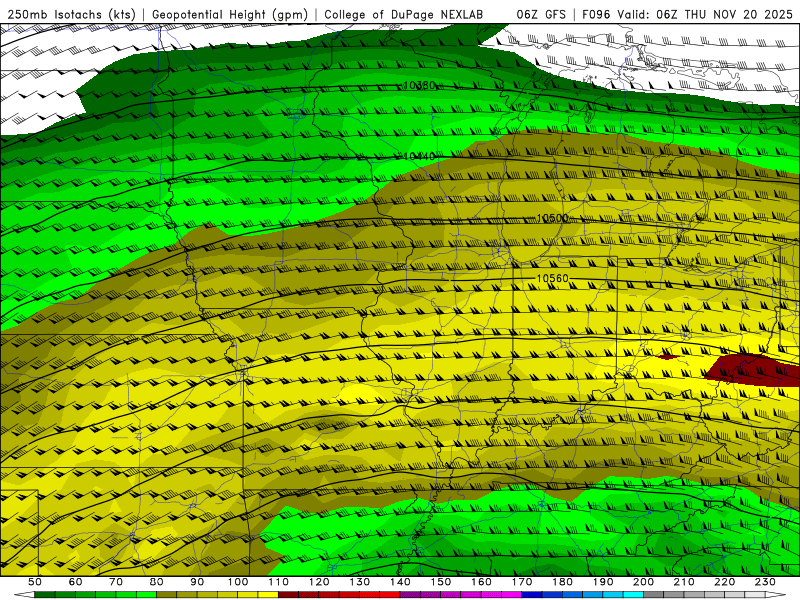Image resolution: width=800 pixels, height=600 pixels.
Task: Click the 70 tick label on legend
Action: pos(116,582)
